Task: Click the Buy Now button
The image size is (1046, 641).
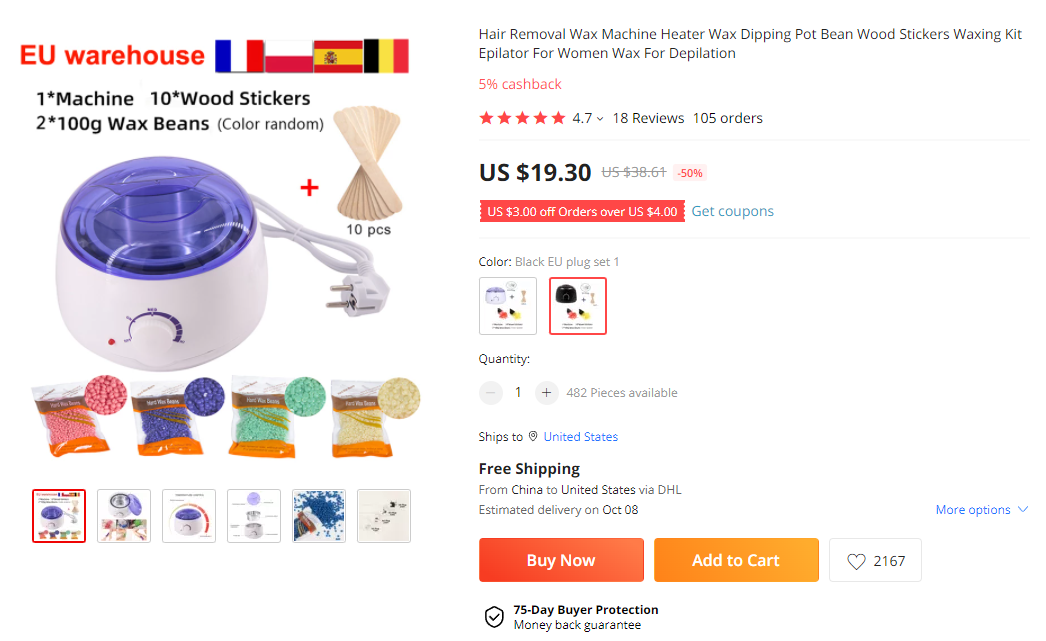Action: coord(561,560)
